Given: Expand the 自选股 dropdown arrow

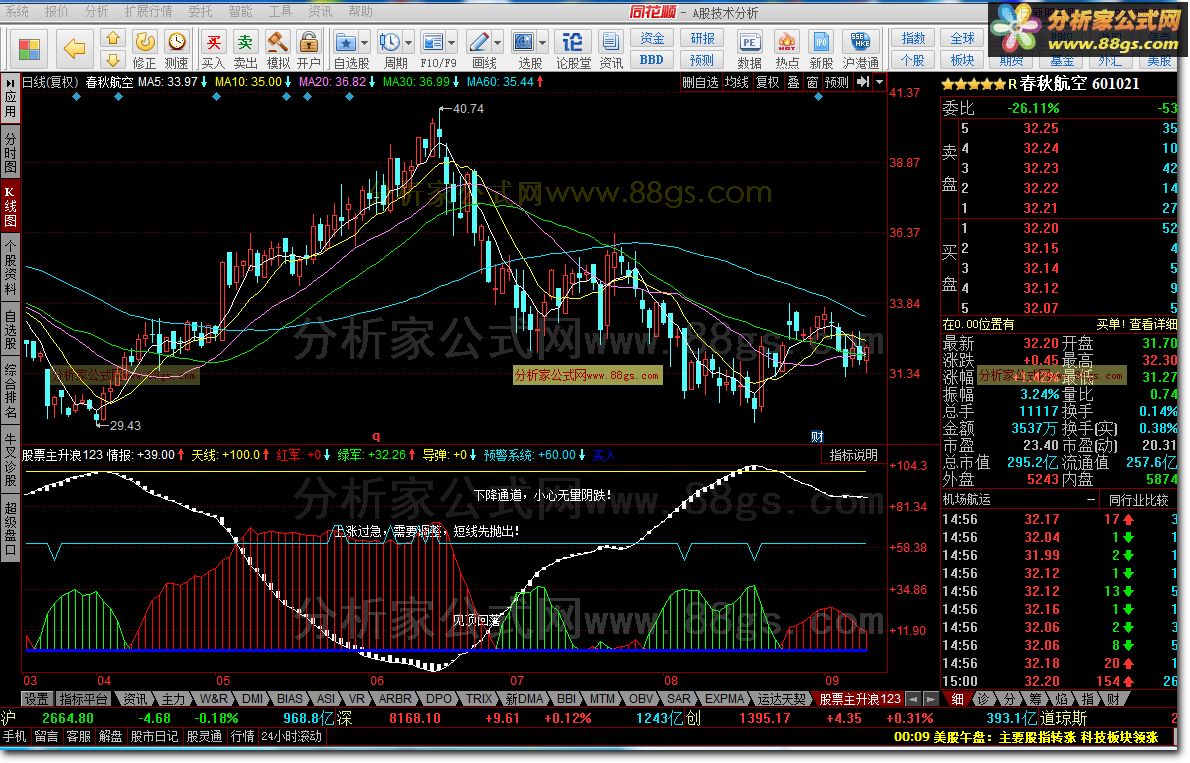Looking at the screenshot, I should pos(364,43).
